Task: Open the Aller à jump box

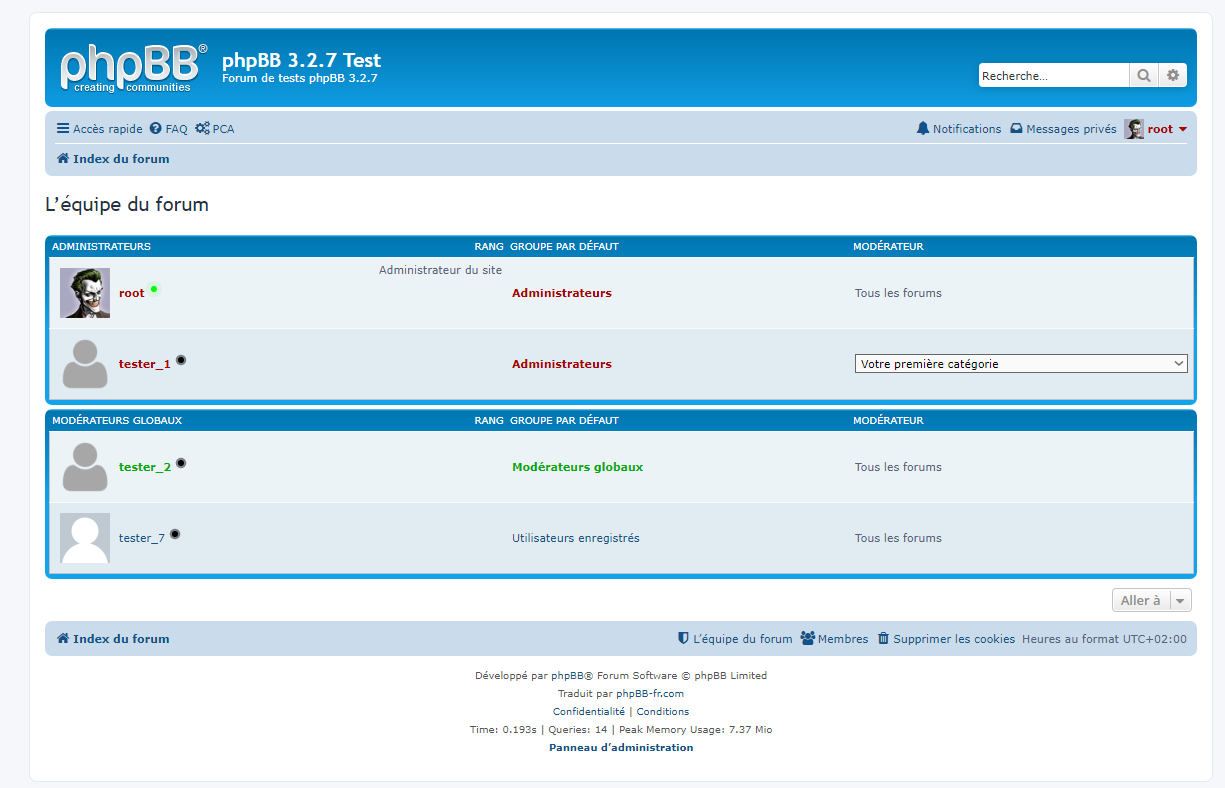Action: point(1151,600)
